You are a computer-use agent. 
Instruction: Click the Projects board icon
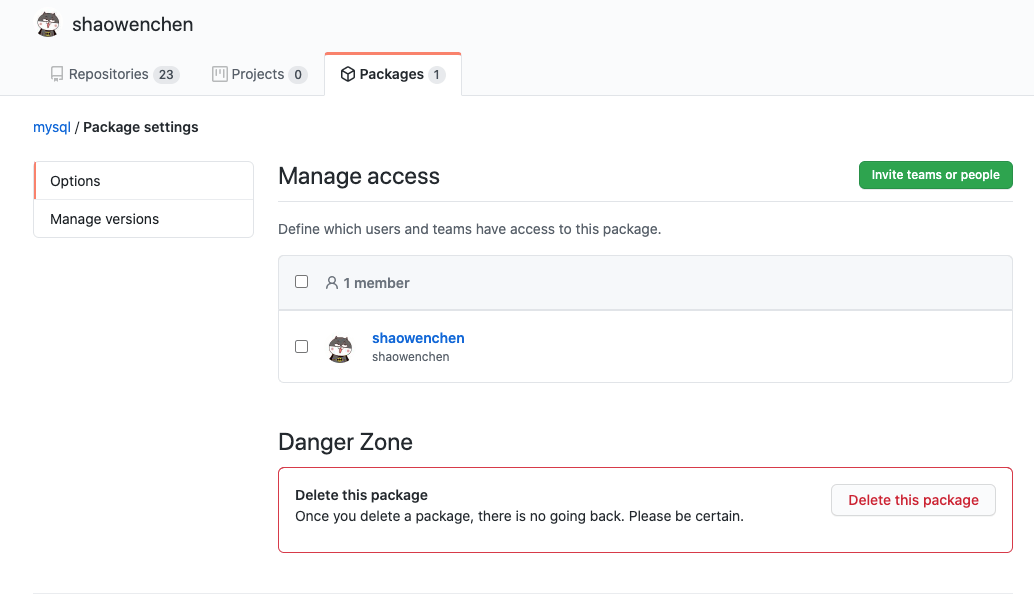tap(220, 75)
